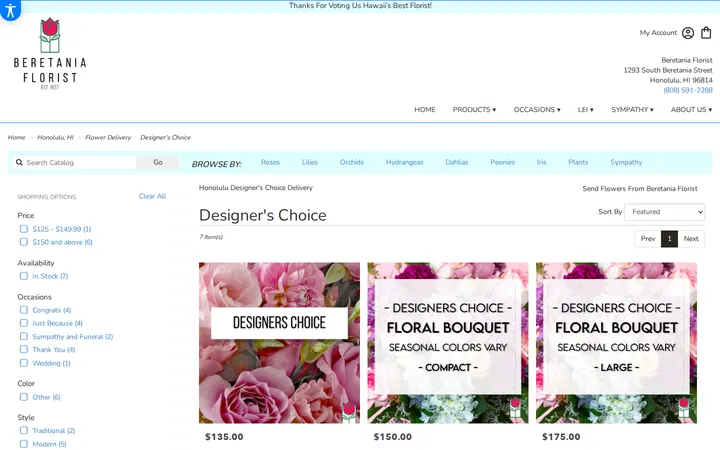
Task: Expand the Lei menu dropdown
Action: (x=585, y=110)
